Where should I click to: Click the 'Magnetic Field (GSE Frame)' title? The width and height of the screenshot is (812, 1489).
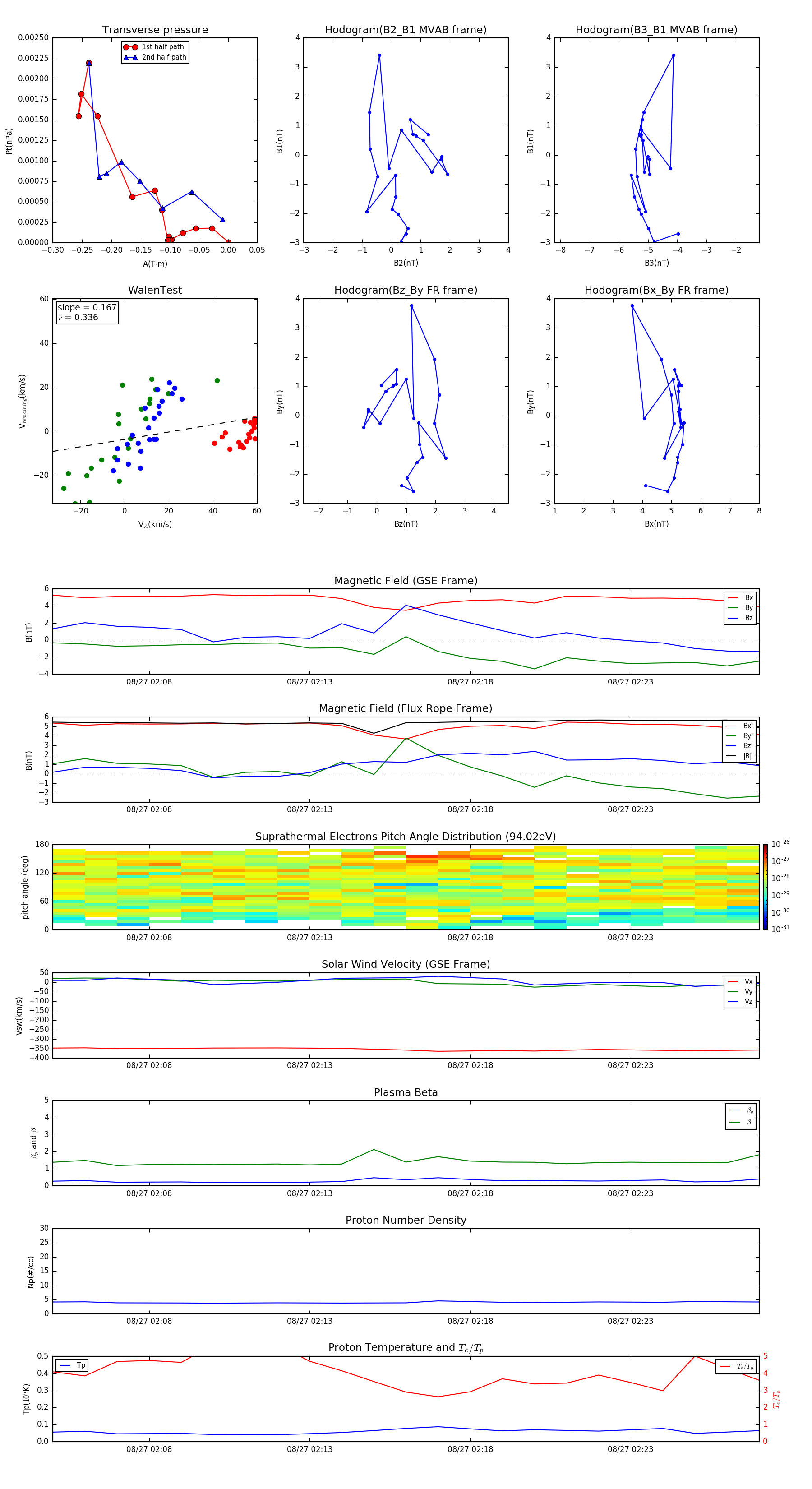click(x=406, y=581)
